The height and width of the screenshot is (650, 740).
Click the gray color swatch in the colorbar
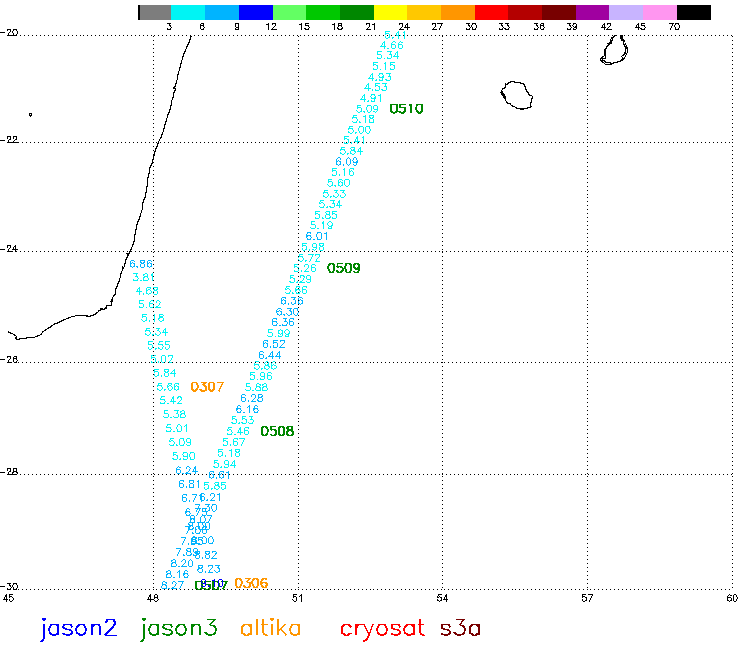click(x=155, y=12)
